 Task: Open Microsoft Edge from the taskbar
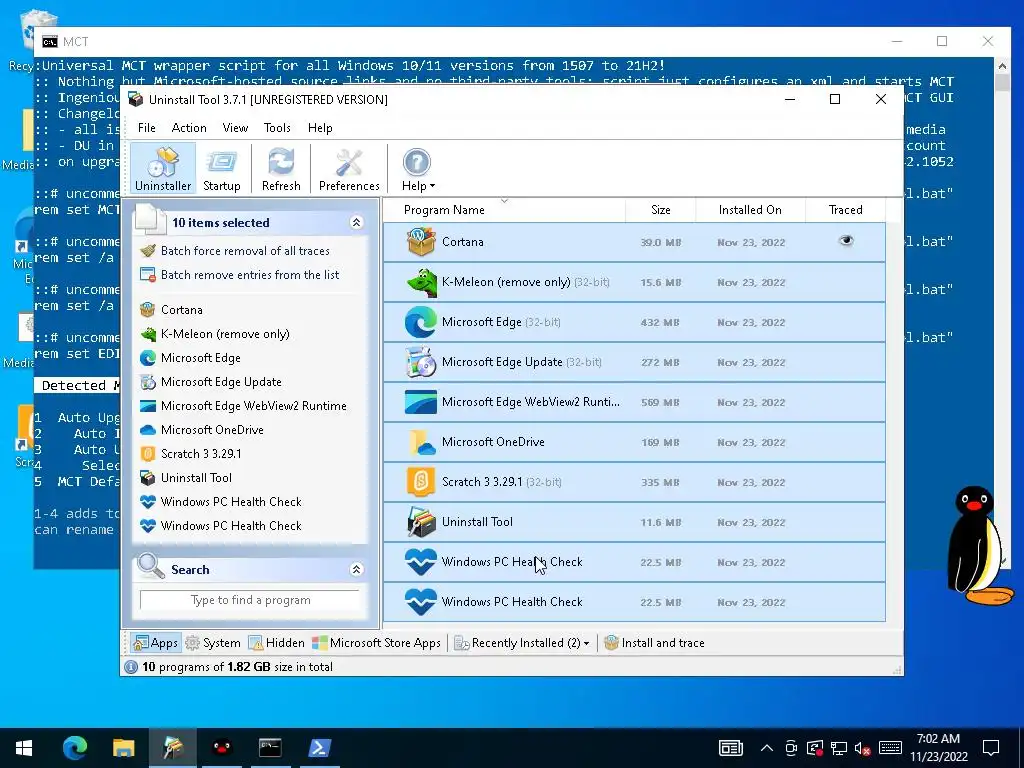pos(74,748)
